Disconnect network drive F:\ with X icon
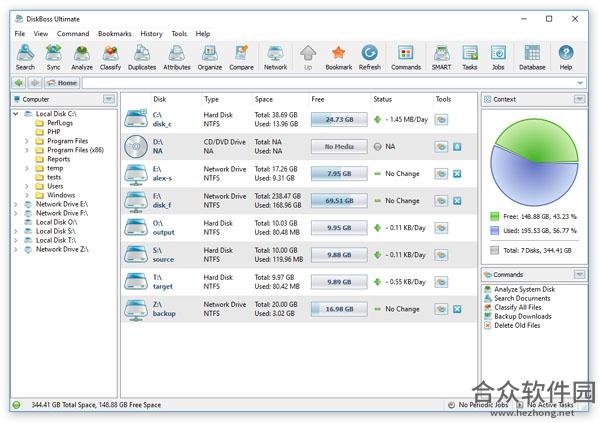This screenshot has height=423, width=600. [x=457, y=201]
